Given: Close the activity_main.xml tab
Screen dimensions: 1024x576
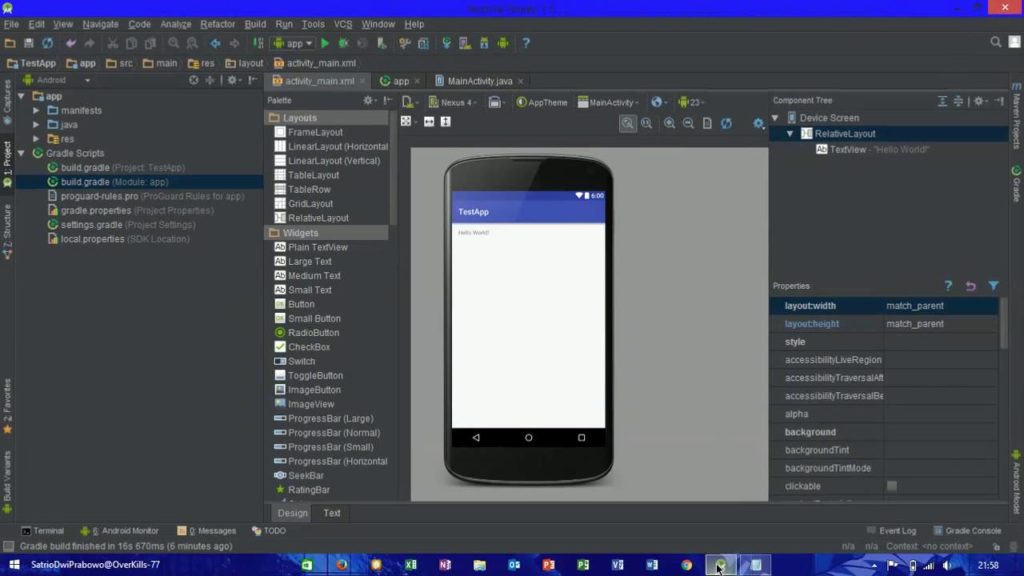Looking at the screenshot, I should (x=362, y=81).
